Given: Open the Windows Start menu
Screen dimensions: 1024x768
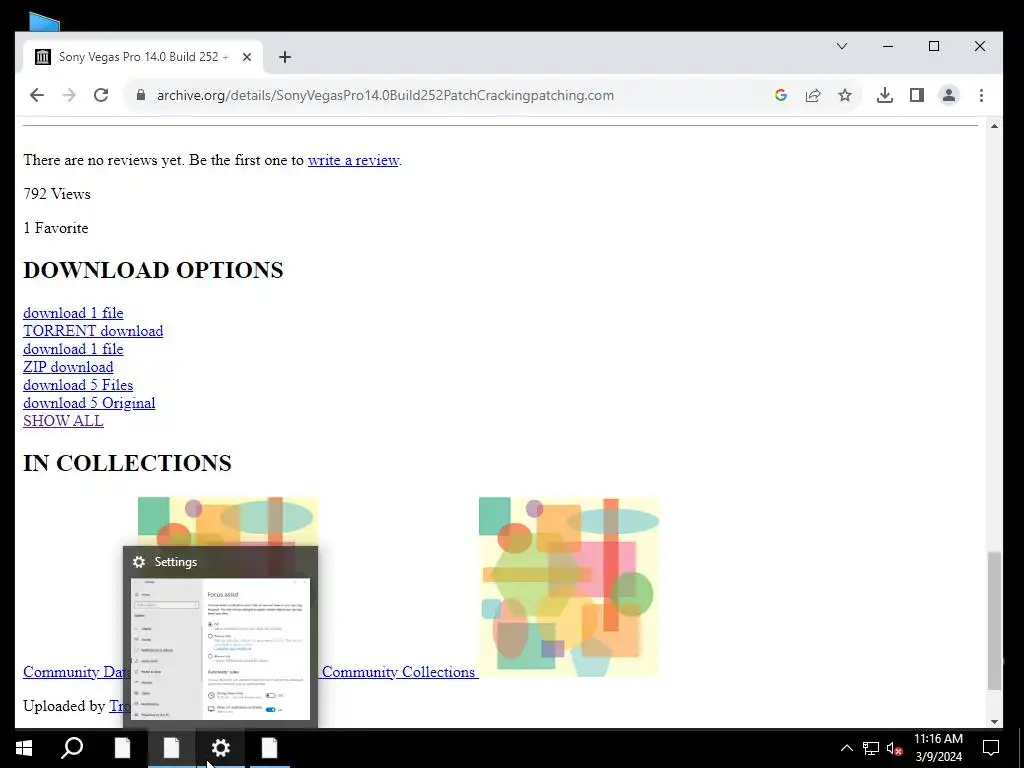Looking at the screenshot, I should click(x=24, y=748).
